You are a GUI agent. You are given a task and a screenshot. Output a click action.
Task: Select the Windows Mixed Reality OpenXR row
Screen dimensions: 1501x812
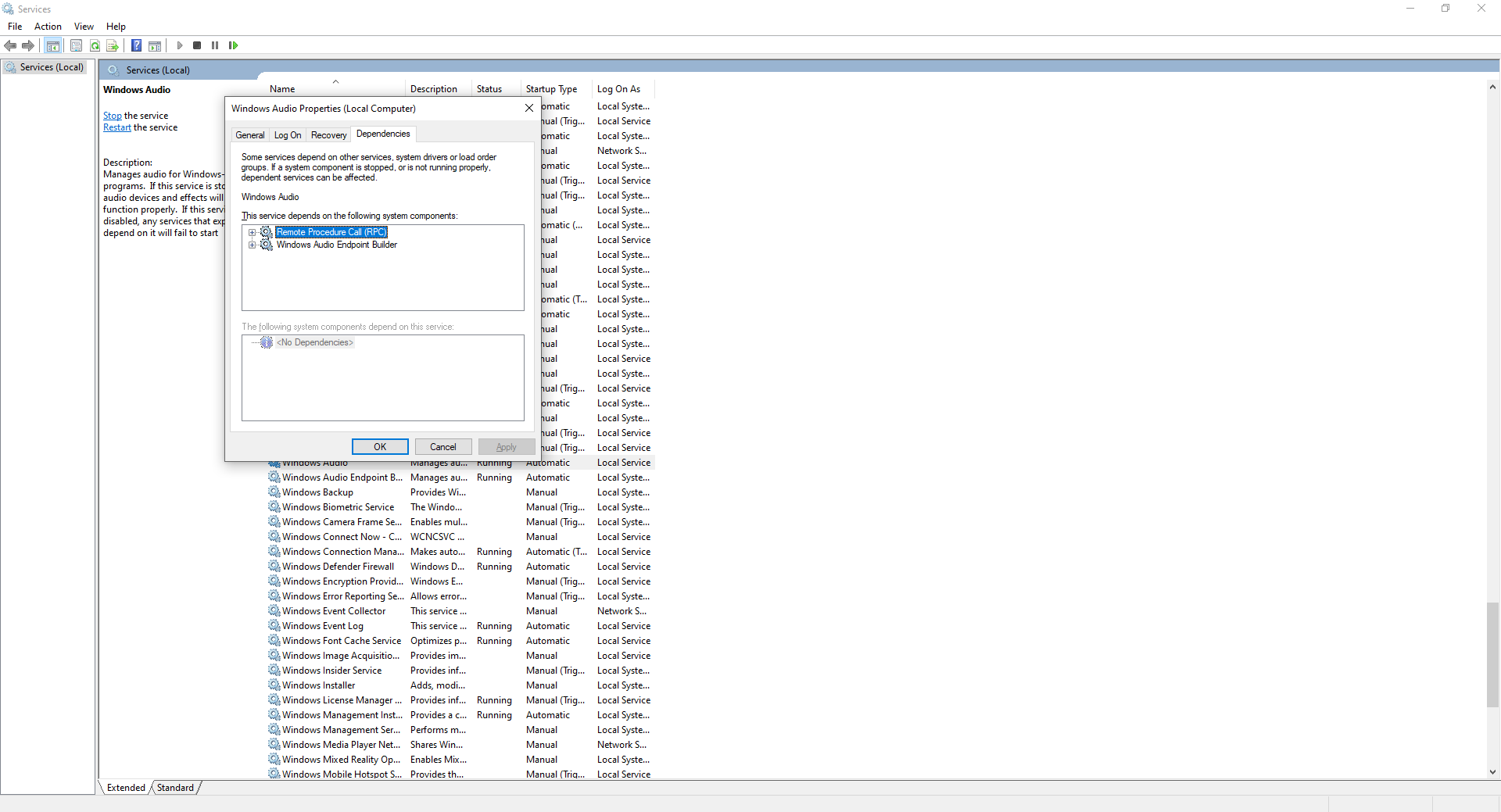[461, 760]
